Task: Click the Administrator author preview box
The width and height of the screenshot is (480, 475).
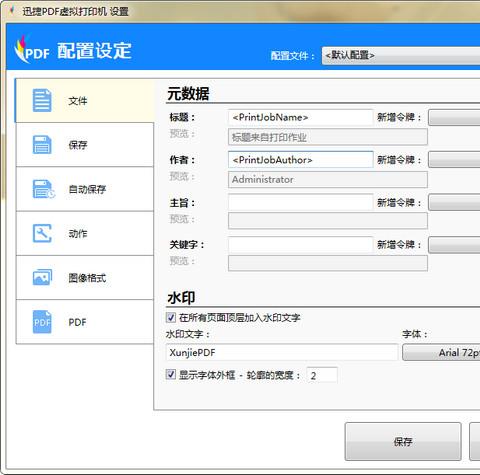Action: [328, 180]
